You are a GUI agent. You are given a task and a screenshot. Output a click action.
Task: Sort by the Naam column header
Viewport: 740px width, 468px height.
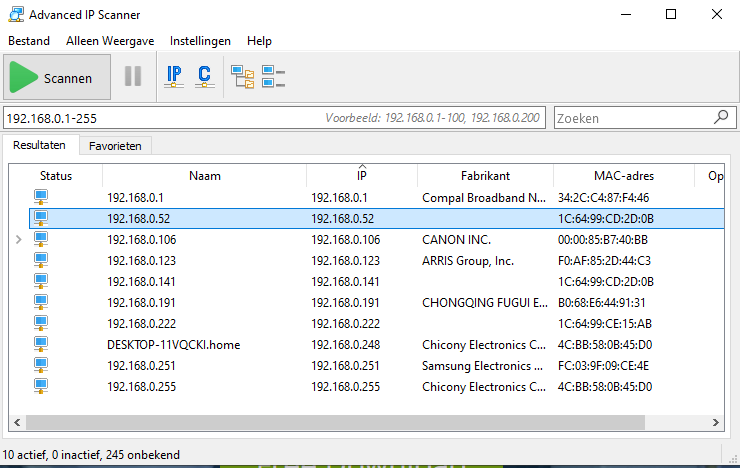point(204,176)
